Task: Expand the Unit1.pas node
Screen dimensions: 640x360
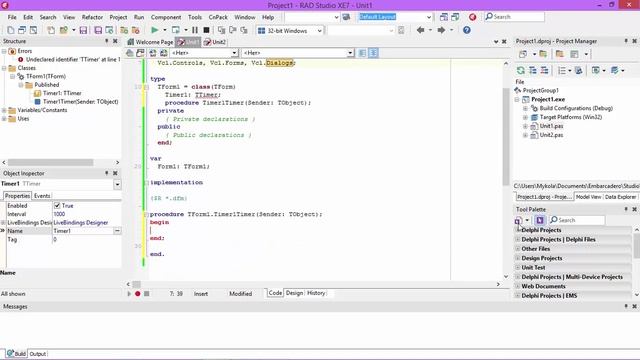Action: tap(526, 127)
